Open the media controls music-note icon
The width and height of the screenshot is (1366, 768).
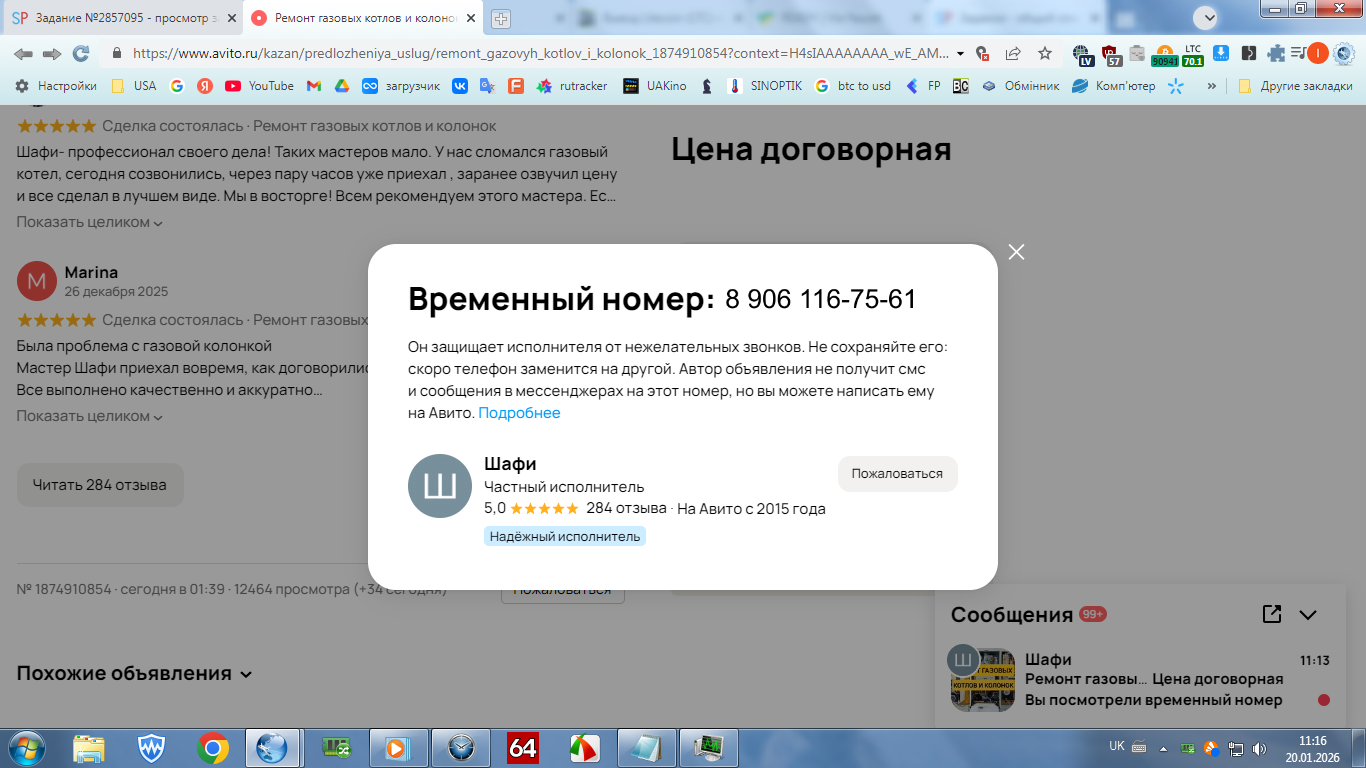coord(1298,54)
